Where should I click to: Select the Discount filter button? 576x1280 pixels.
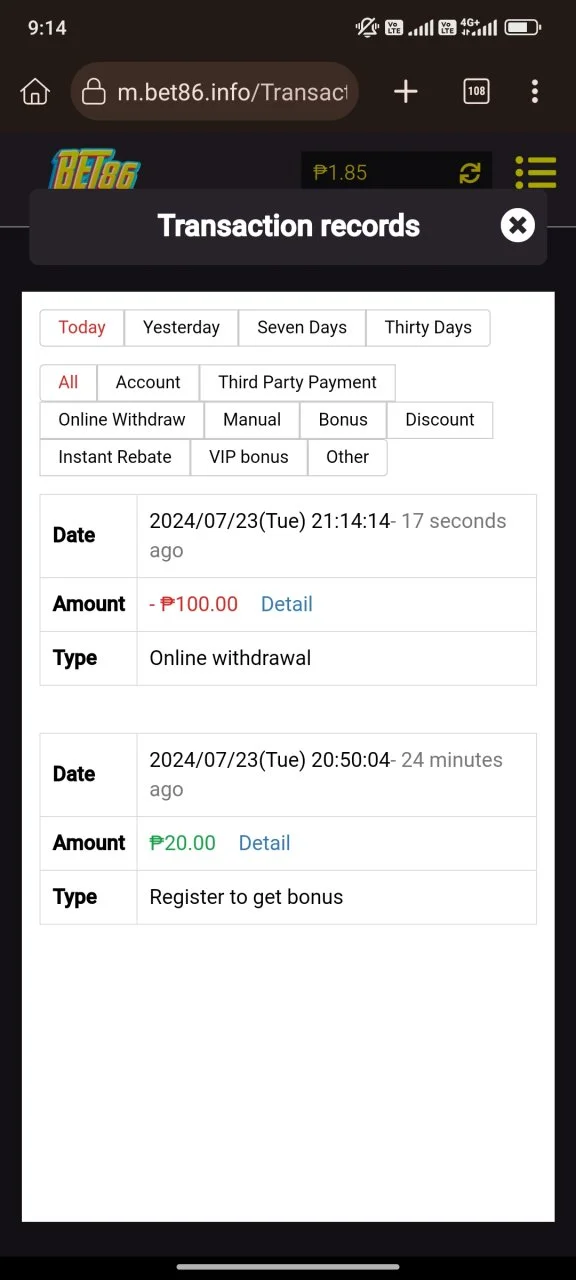click(x=440, y=420)
